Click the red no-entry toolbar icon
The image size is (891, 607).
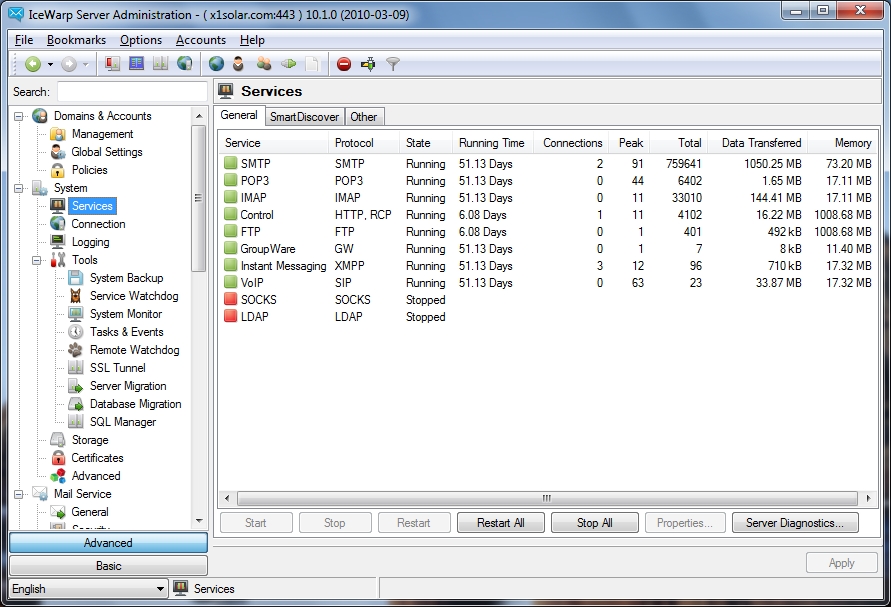click(344, 64)
